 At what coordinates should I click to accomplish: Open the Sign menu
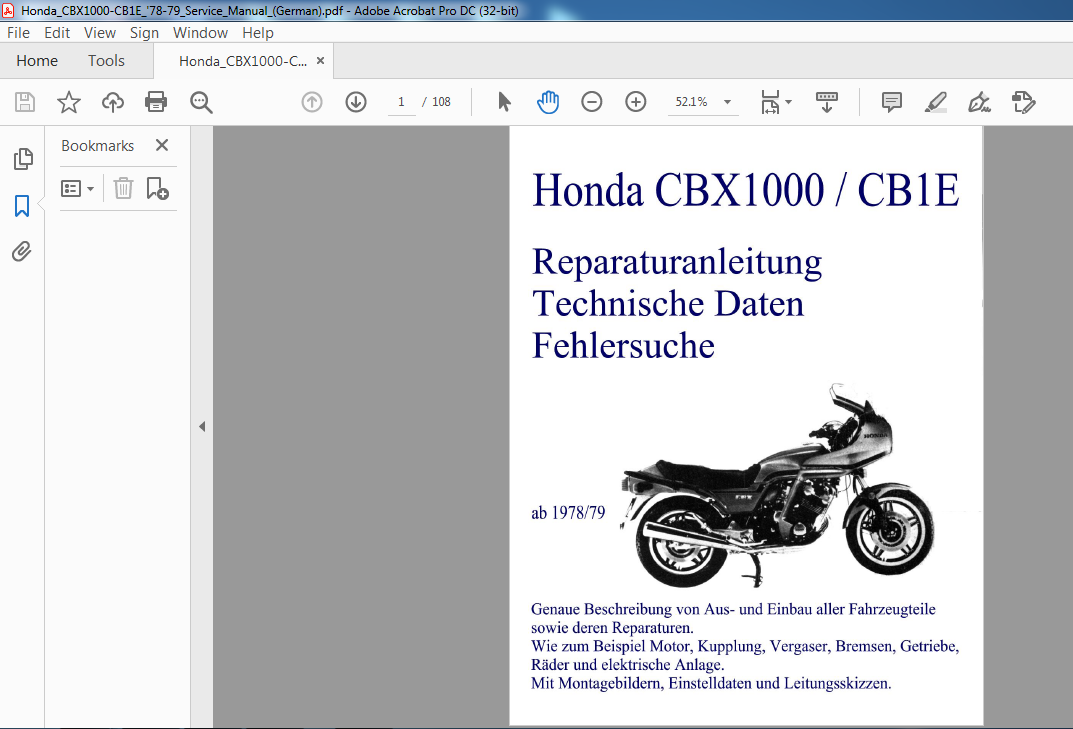[144, 33]
